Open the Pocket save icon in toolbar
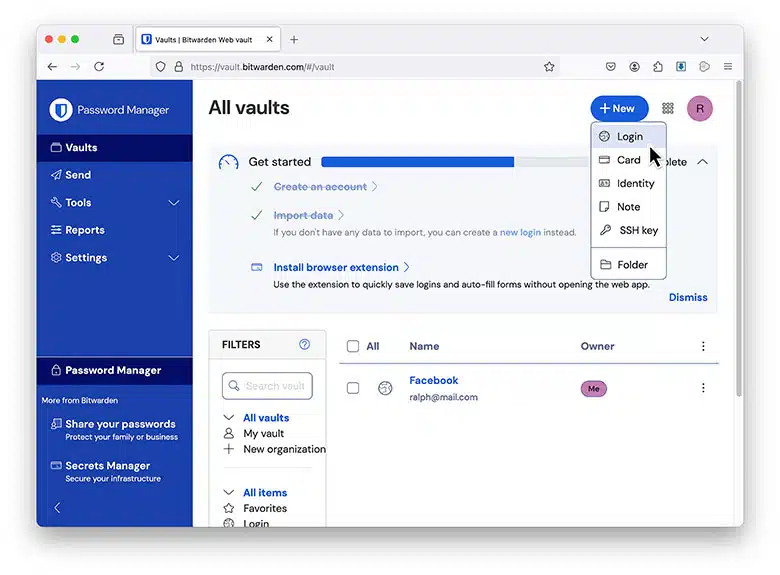The height and width of the screenshot is (575, 780). (x=611, y=67)
